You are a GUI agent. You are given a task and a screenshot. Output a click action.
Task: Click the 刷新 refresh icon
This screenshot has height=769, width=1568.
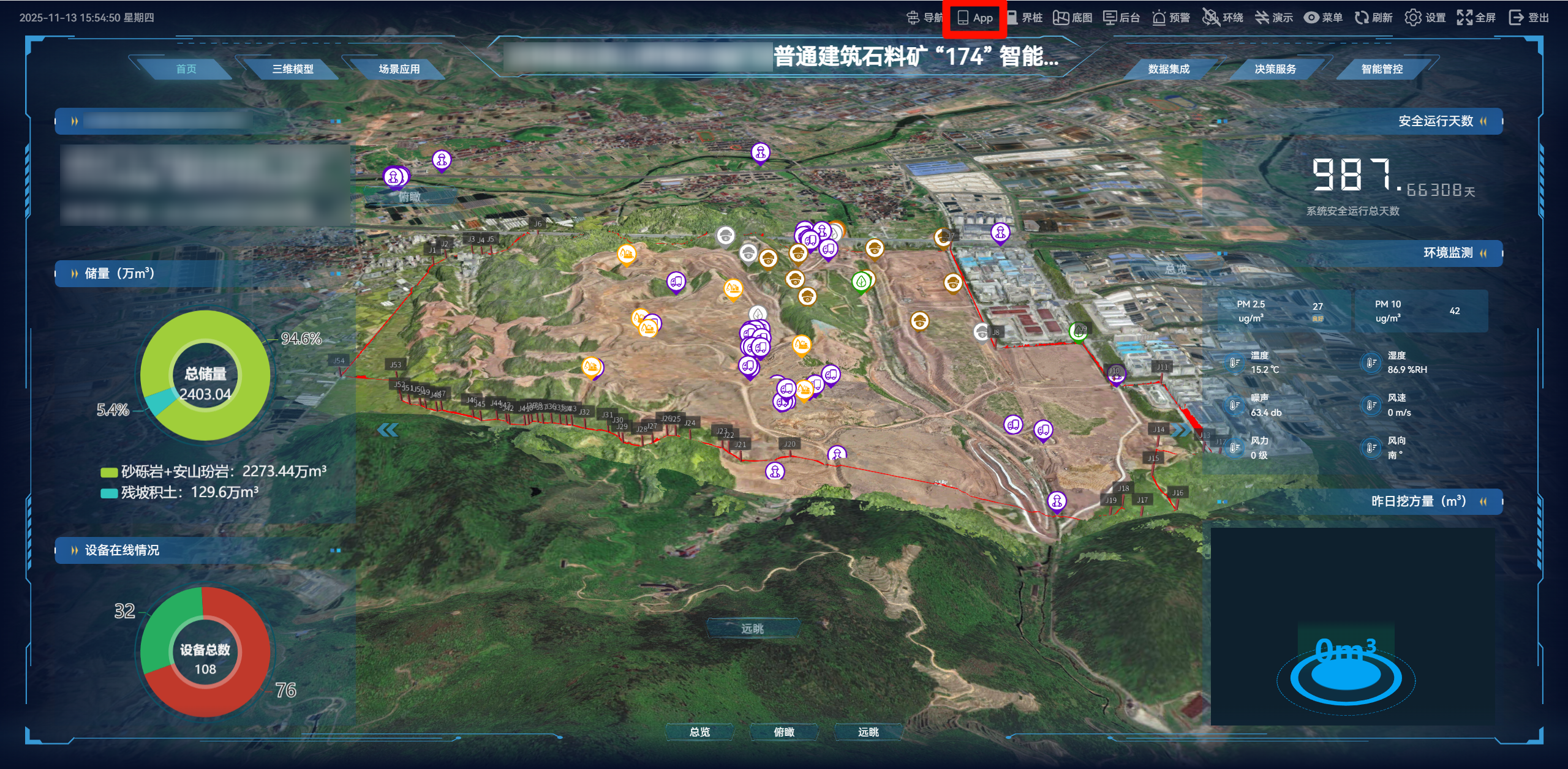tap(1361, 18)
